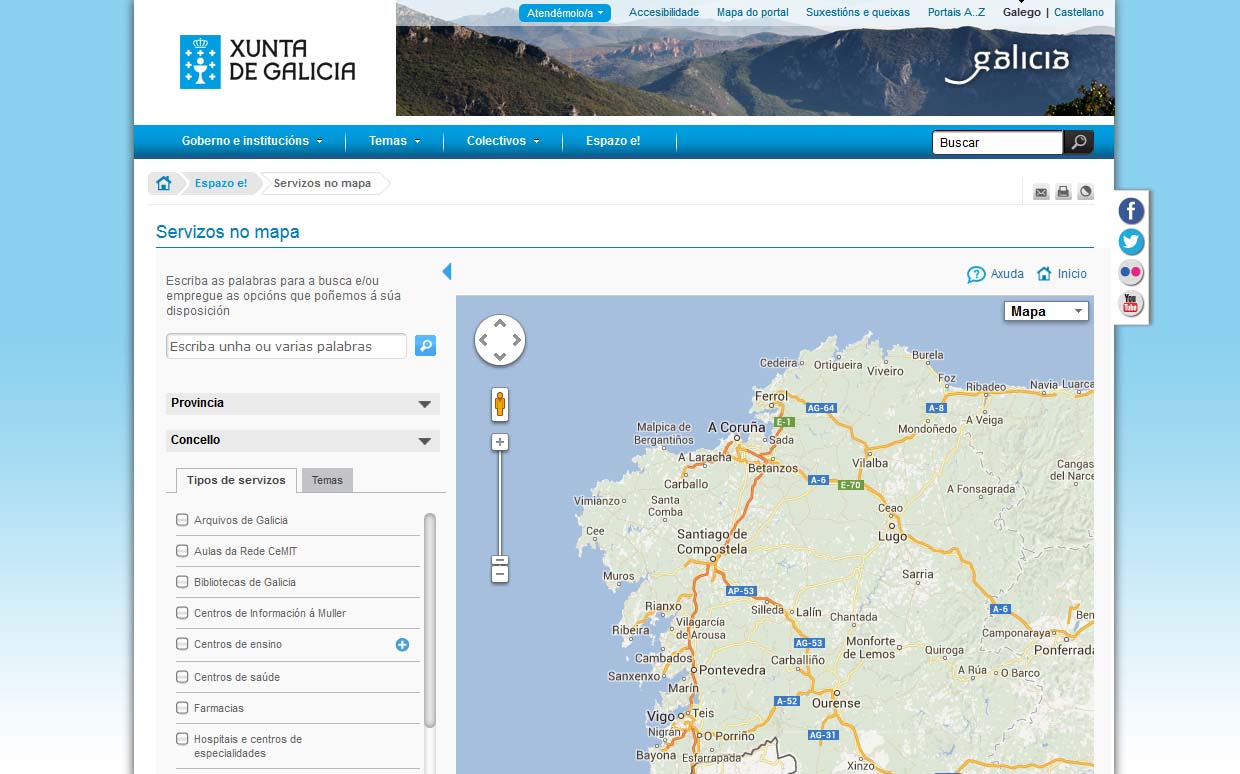Select the Centros de saúde checkbox
Screen dimensions: 1240x774
click(182, 677)
